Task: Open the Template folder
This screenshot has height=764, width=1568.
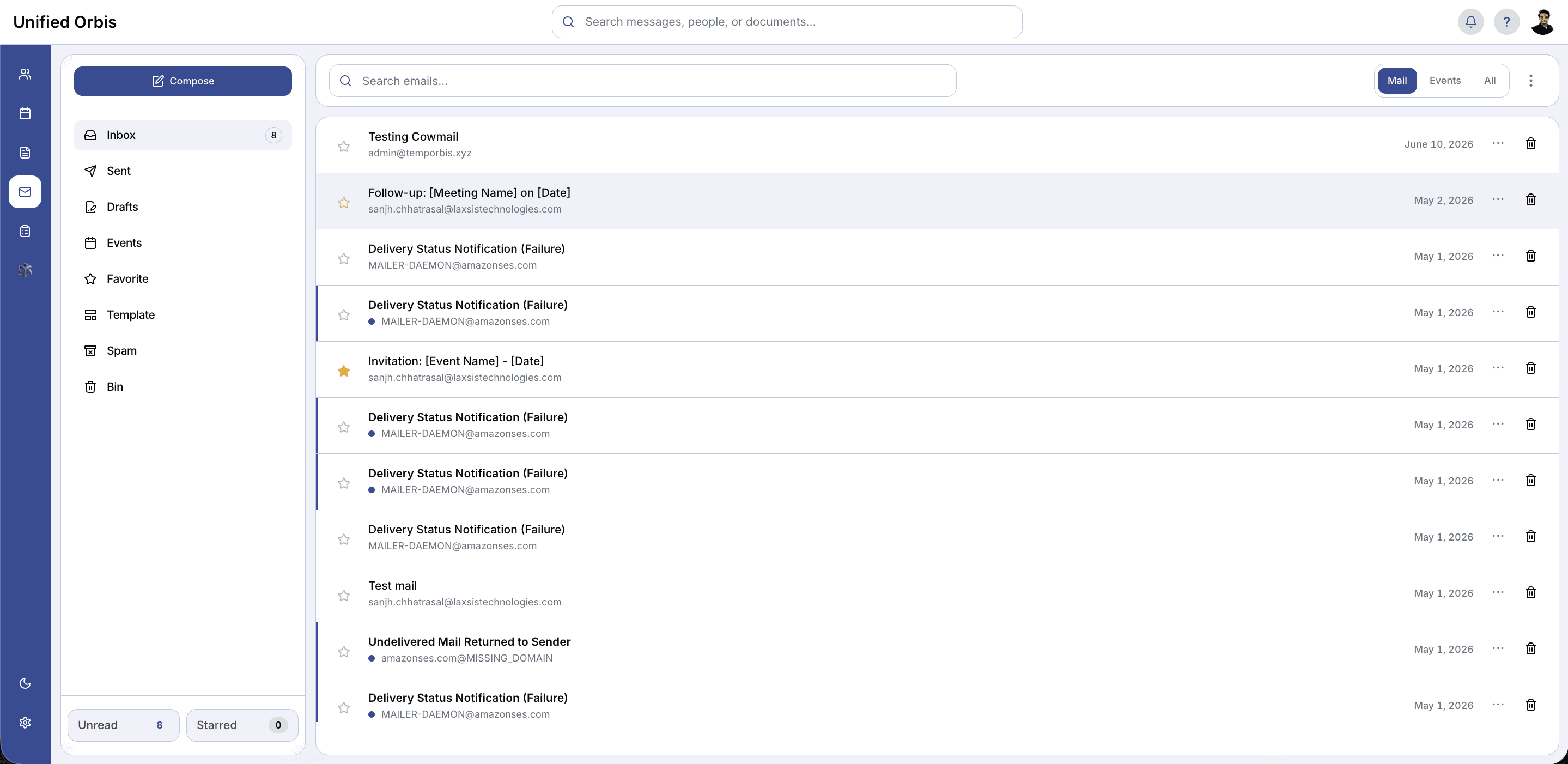Action: 183,315
